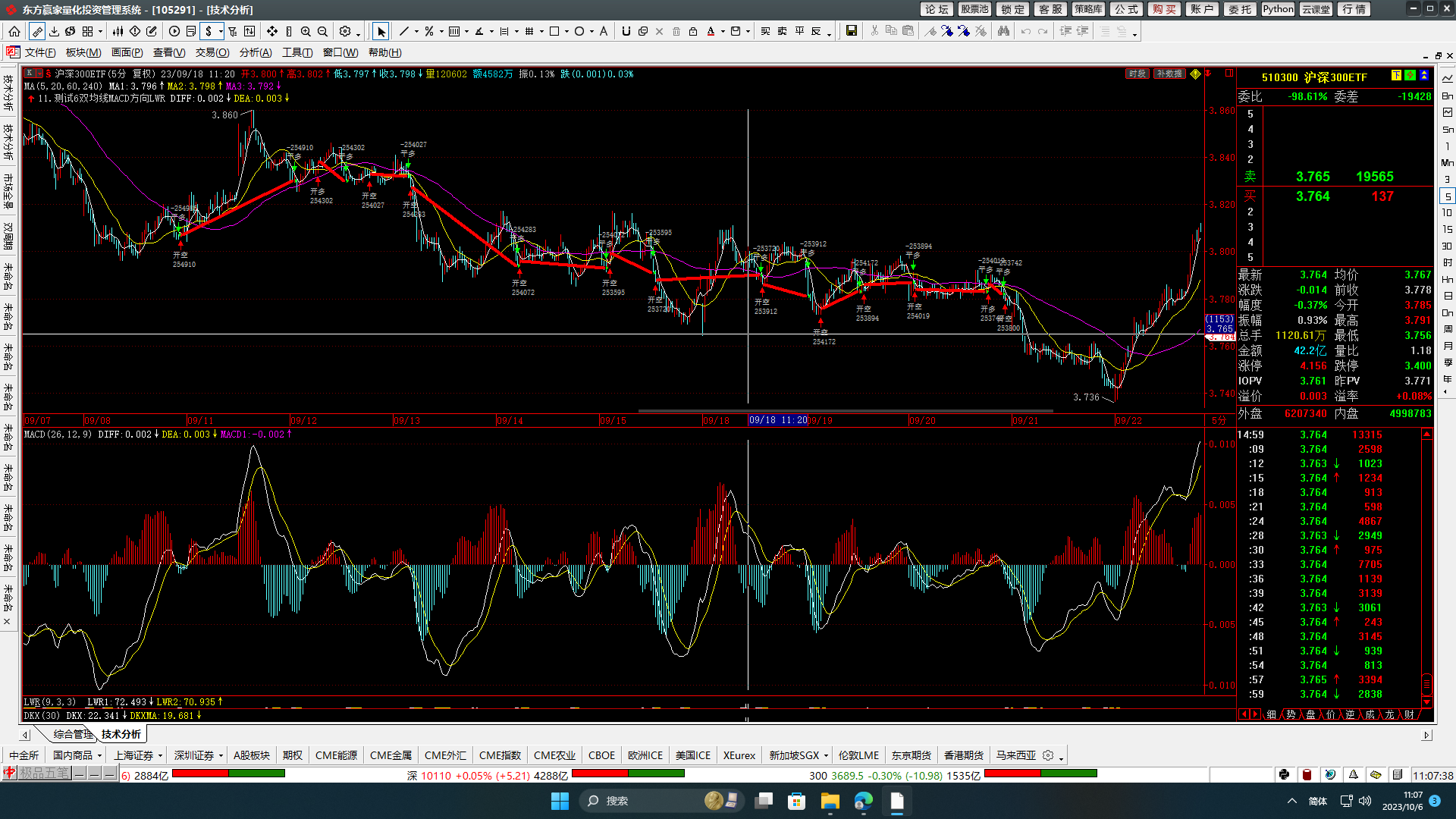Click the Python button
Viewport: 1456px width, 819px height.
[x=1278, y=9]
